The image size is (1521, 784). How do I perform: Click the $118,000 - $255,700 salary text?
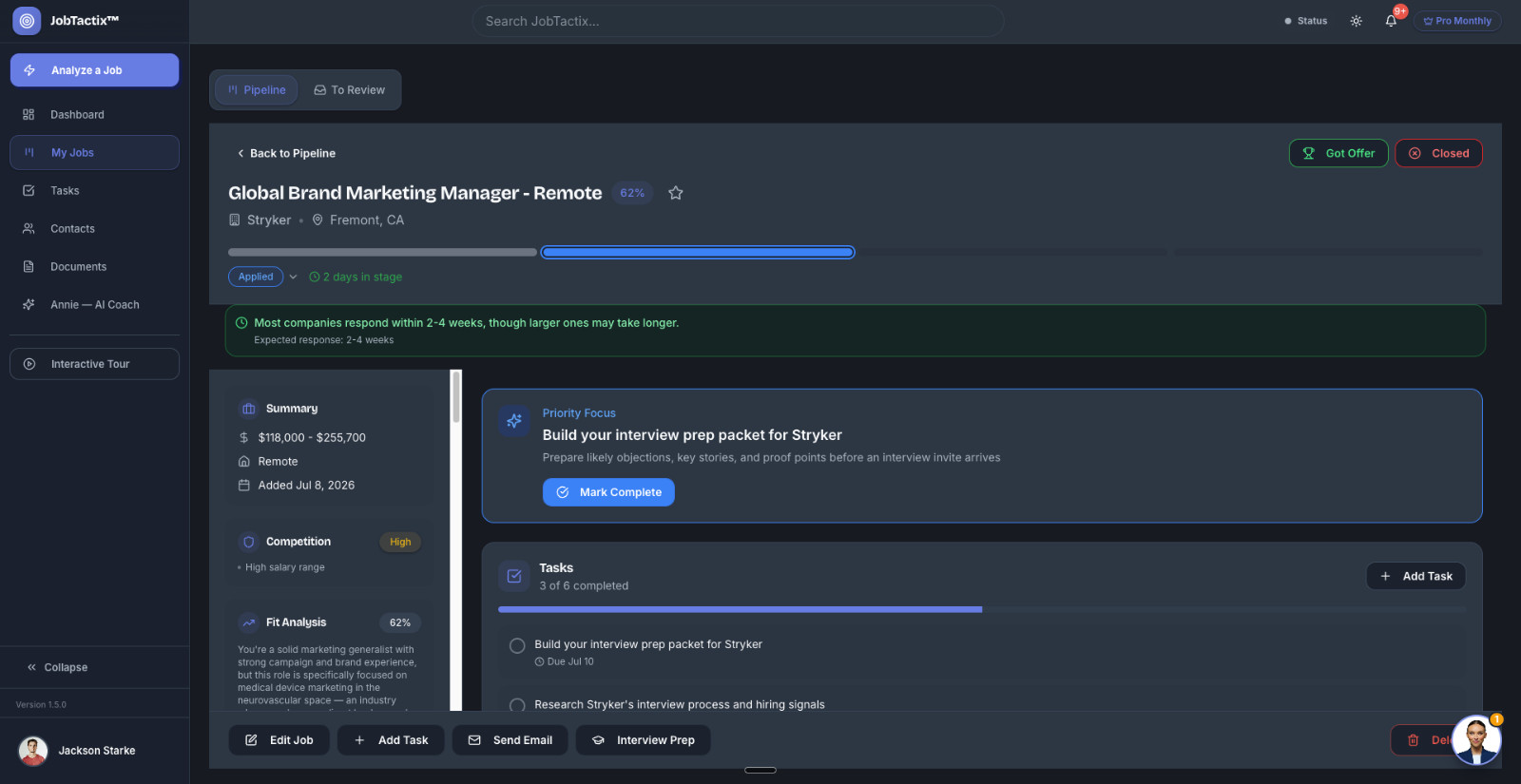312,438
